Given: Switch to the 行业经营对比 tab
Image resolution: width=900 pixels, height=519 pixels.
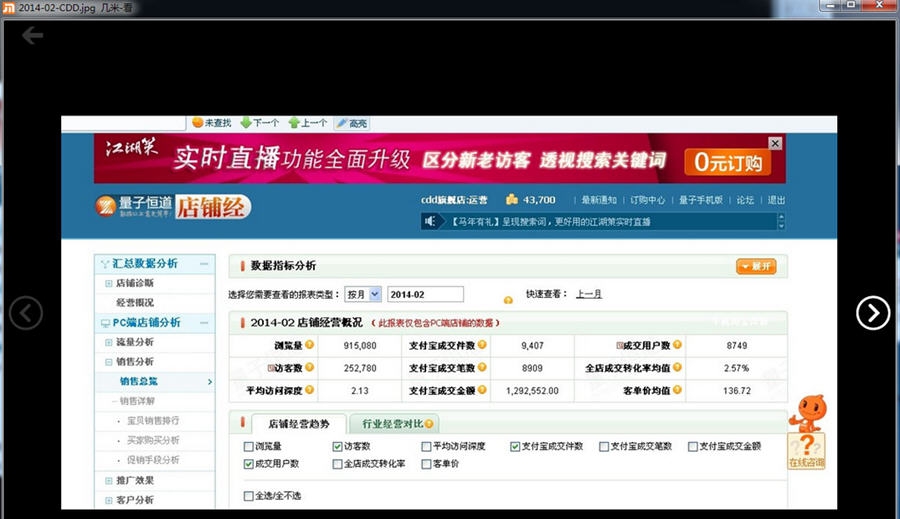Looking at the screenshot, I should (394, 424).
